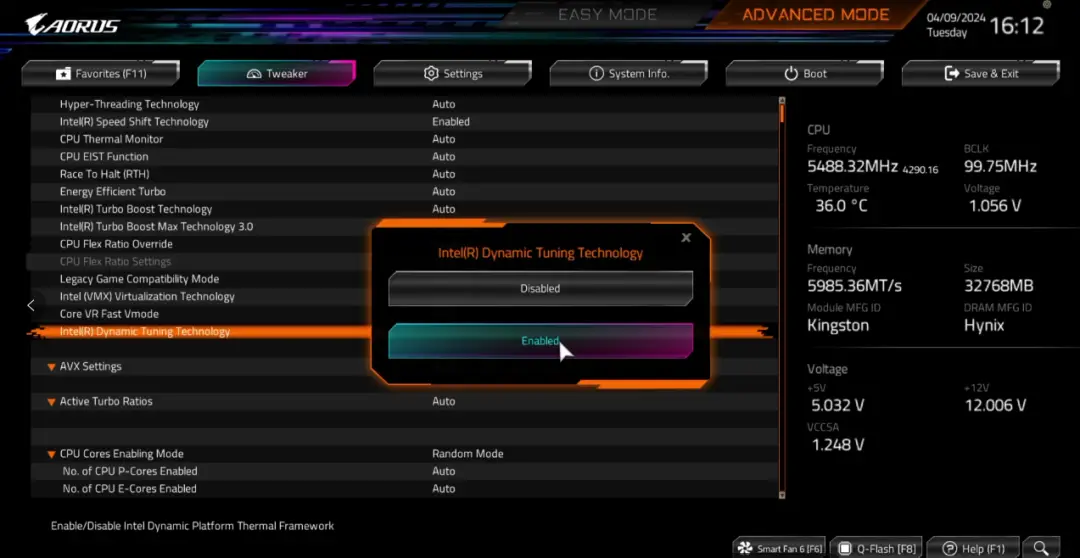
Task: Click the magnifier search icon
Action: click(1041, 548)
